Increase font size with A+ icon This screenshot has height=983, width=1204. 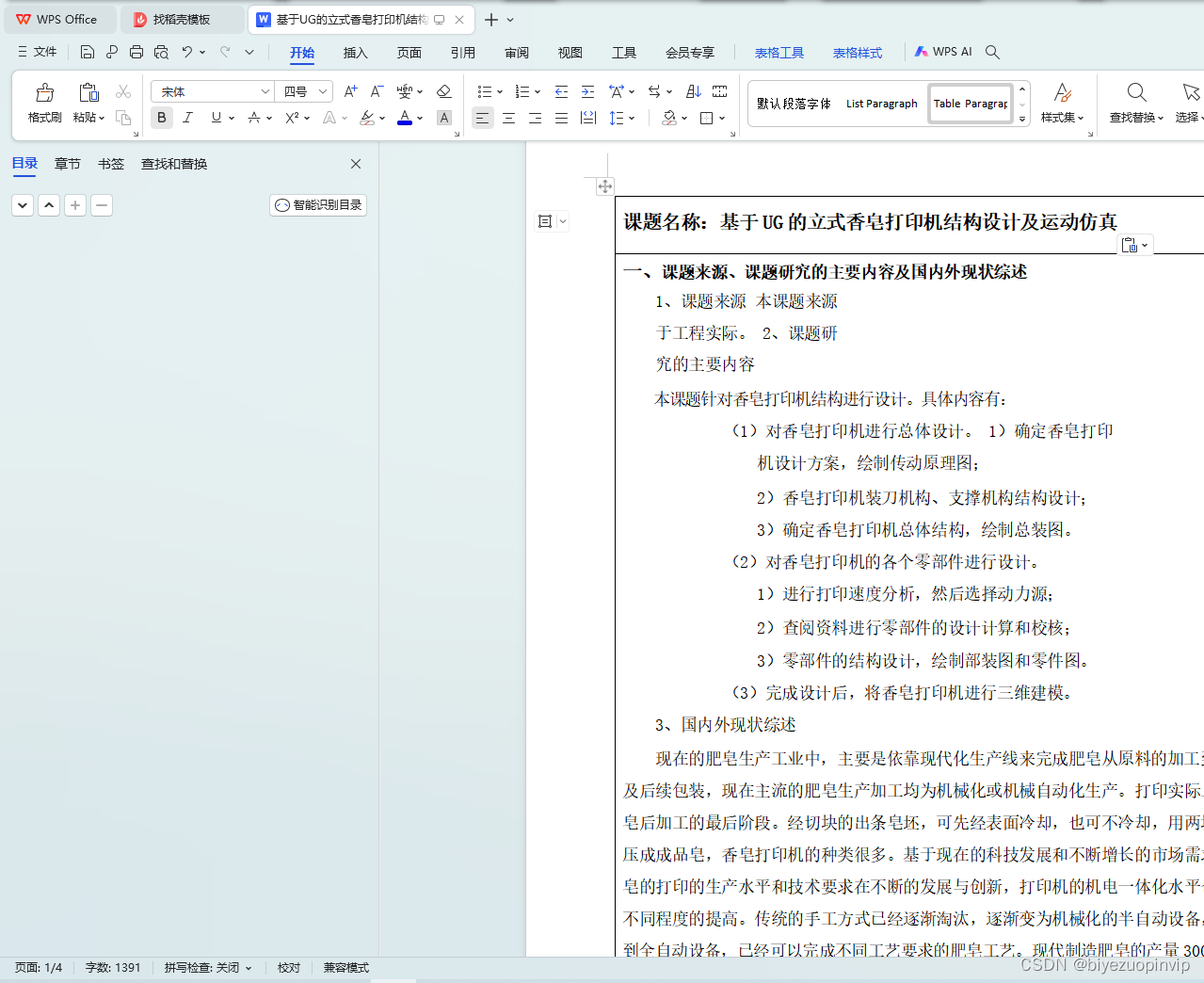click(x=350, y=91)
